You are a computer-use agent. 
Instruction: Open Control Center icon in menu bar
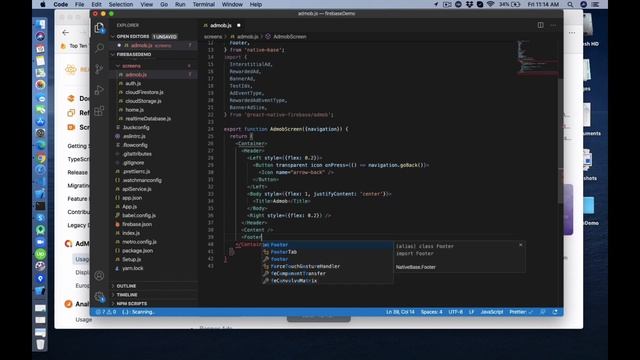coord(596,4)
